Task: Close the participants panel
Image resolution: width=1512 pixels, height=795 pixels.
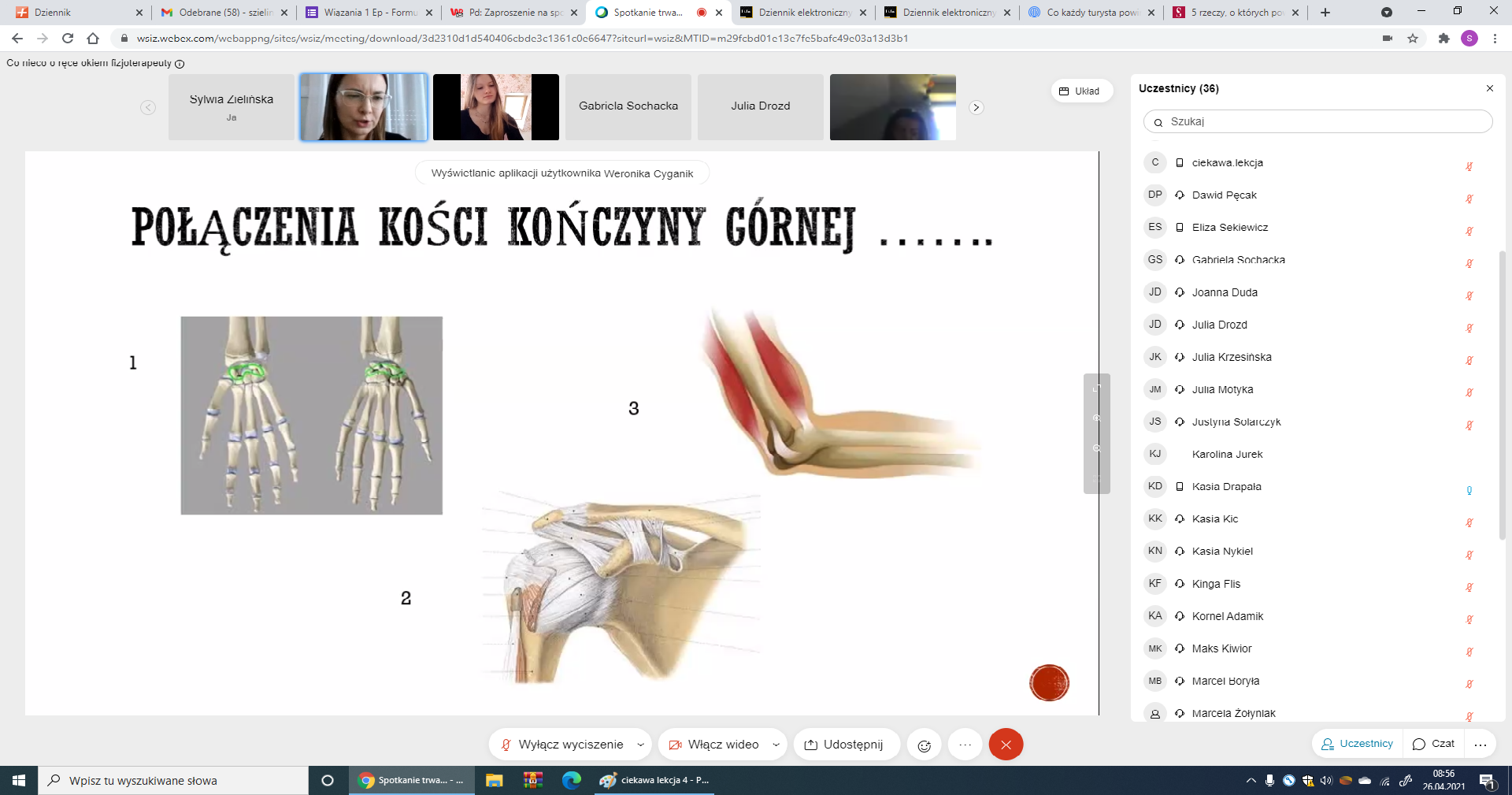Action: pos(1489,88)
